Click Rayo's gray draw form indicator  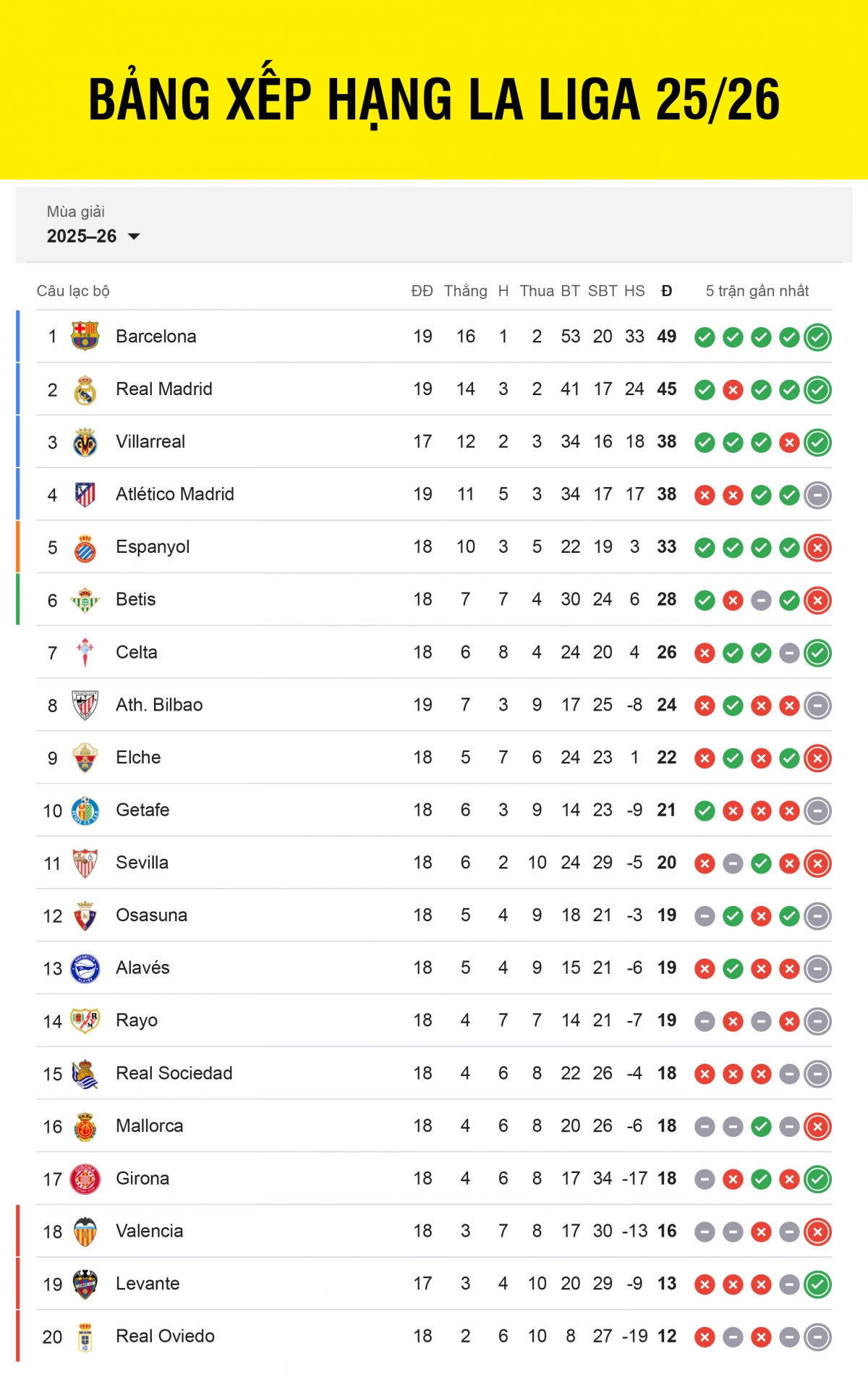(706, 1020)
